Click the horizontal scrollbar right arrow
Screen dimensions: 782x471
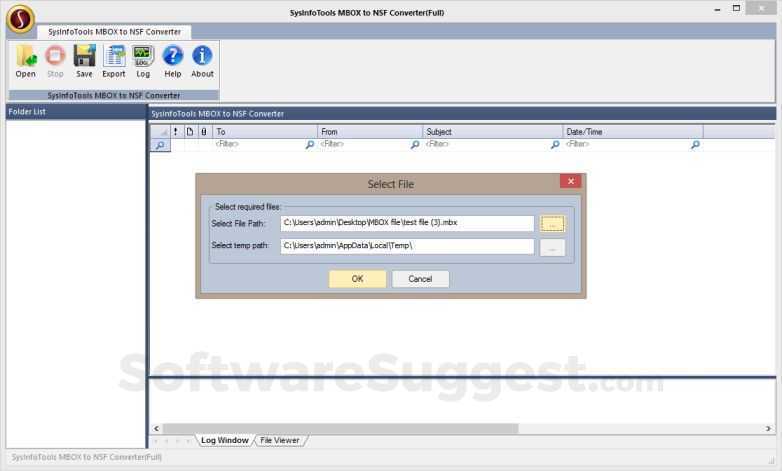[x=768, y=429]
